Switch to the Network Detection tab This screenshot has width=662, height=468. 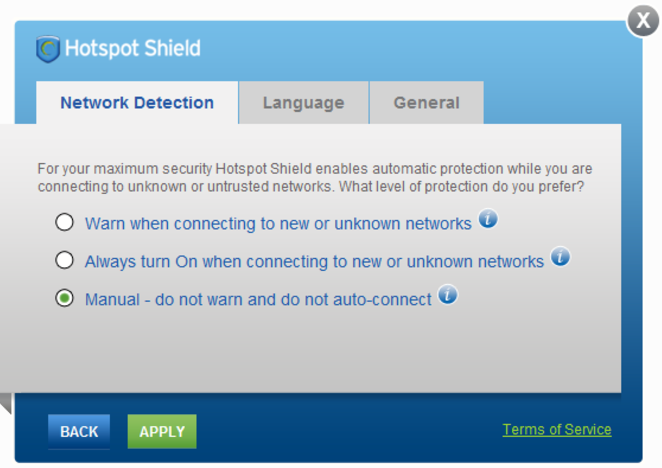tap(137, 103)
